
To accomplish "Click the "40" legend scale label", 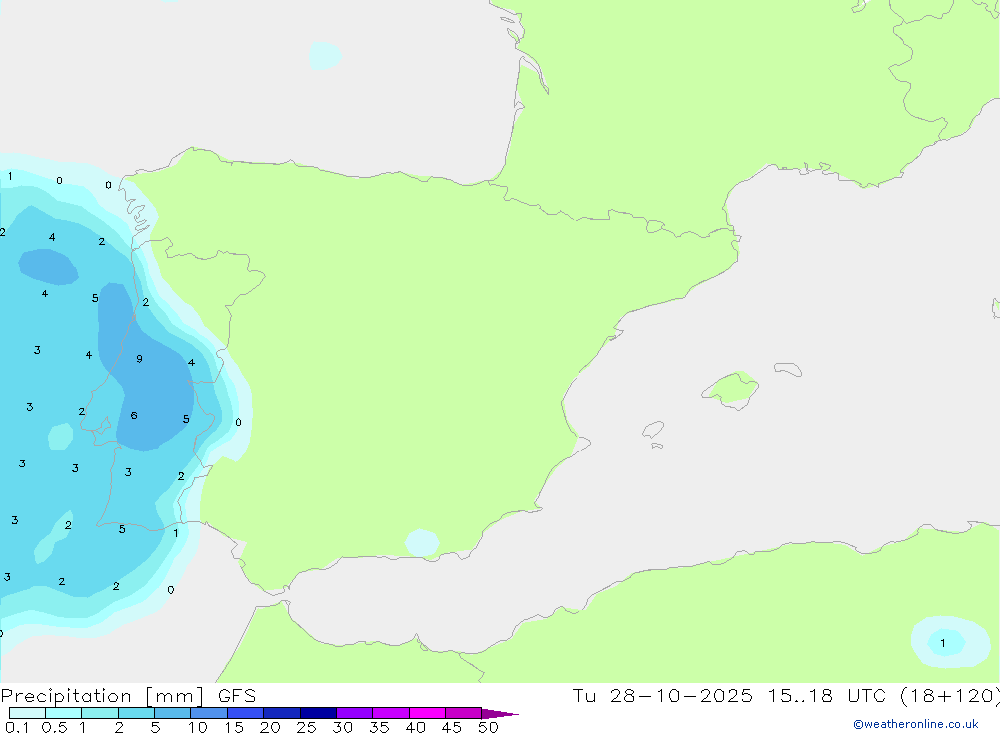I will coord(415,727).
